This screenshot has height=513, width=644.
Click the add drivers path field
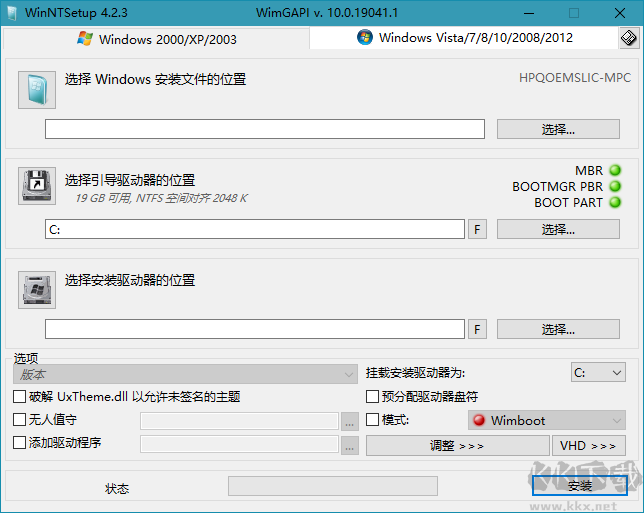pyautogui.click(x=239, y=444)
